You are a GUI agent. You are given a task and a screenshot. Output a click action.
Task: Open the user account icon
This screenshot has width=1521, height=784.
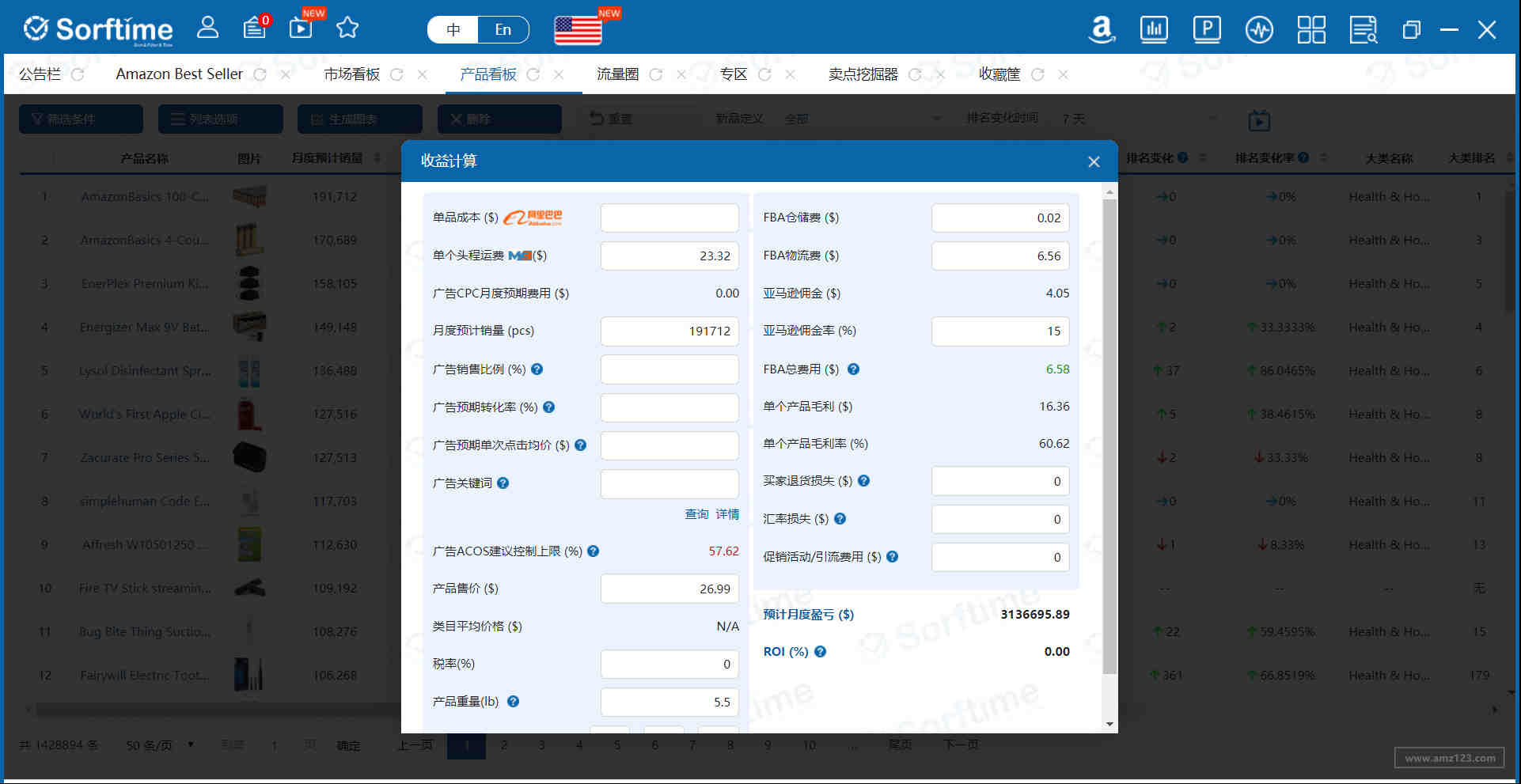pos(207,28)
